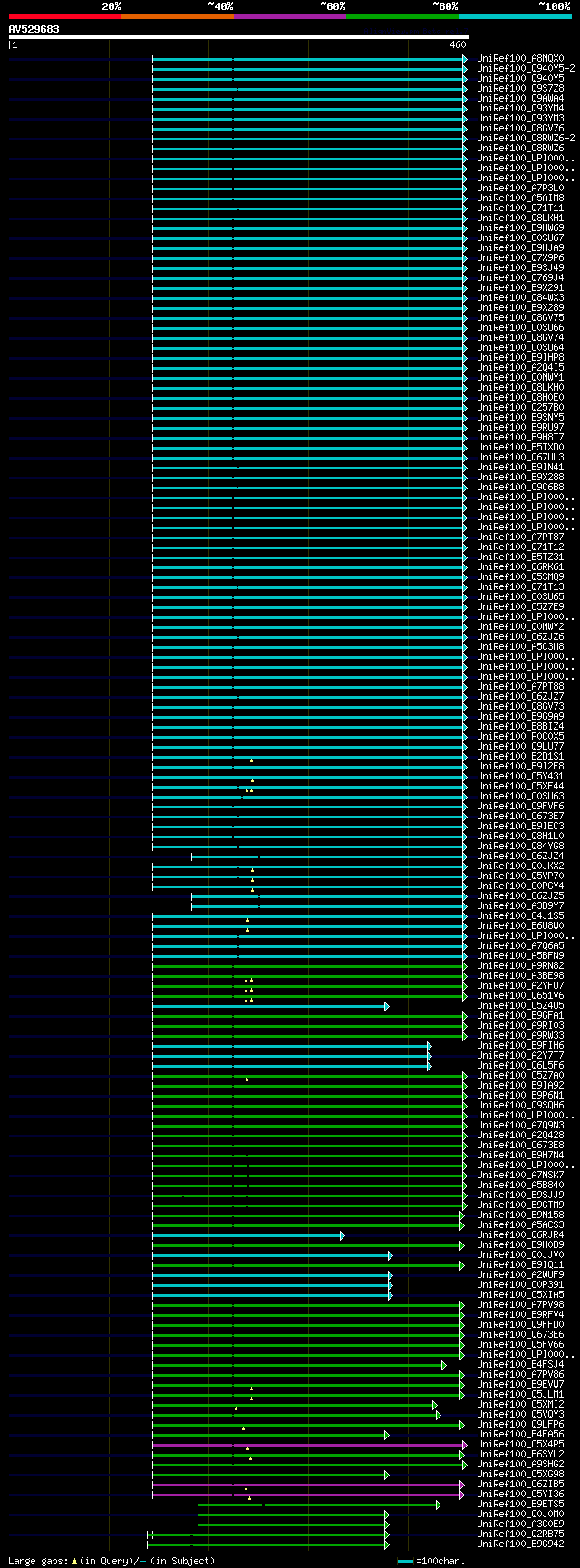Click the purple identity legend segment
This screenshot has height=1568, width=580.
pos(289,16)
